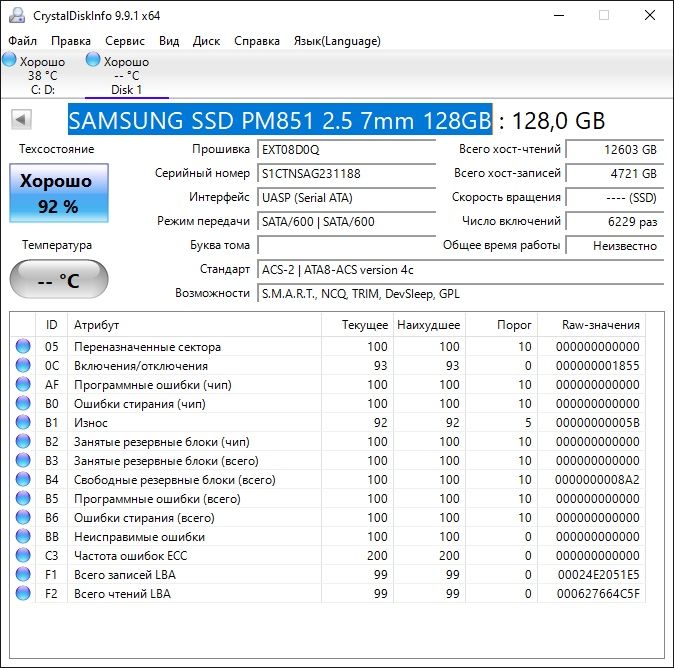674x668 pixels.
Task: Click total host reads value 12603 GB
Action: pyautogui.click(x=615, y=150)
